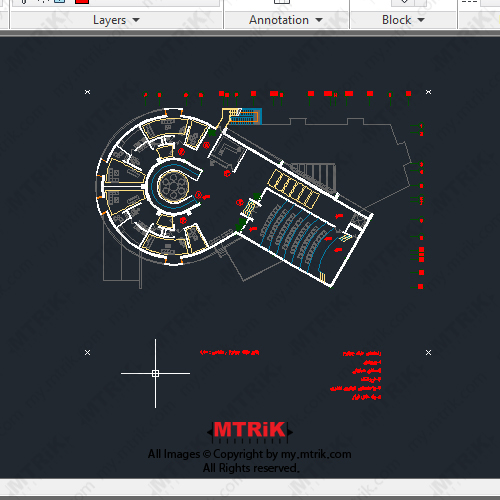This screenshot has height=500, width=500.
Task: Select the red legend text list
Action: click(356, 375)
